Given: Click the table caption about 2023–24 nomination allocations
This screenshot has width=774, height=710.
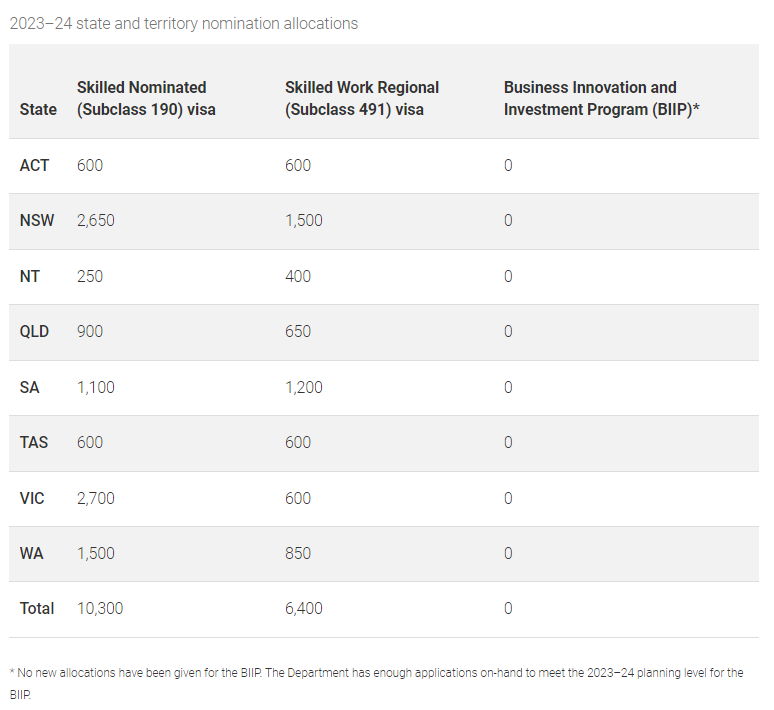Looking at the screenshot, I should coord(183,23).
